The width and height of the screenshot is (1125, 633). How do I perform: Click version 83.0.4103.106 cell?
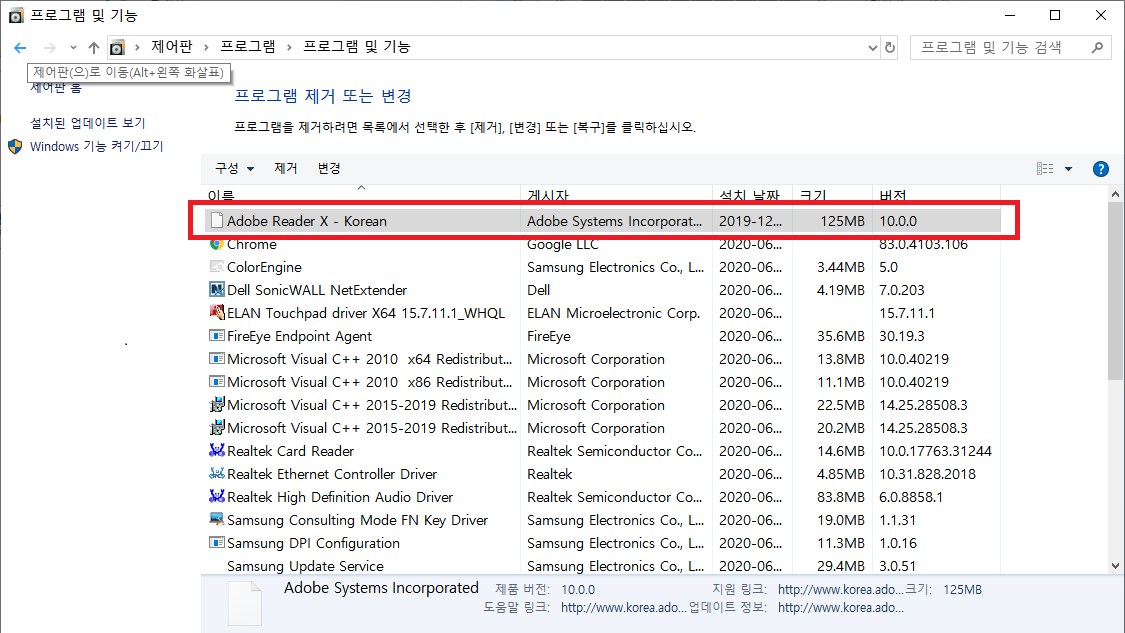tap(923, 244)
